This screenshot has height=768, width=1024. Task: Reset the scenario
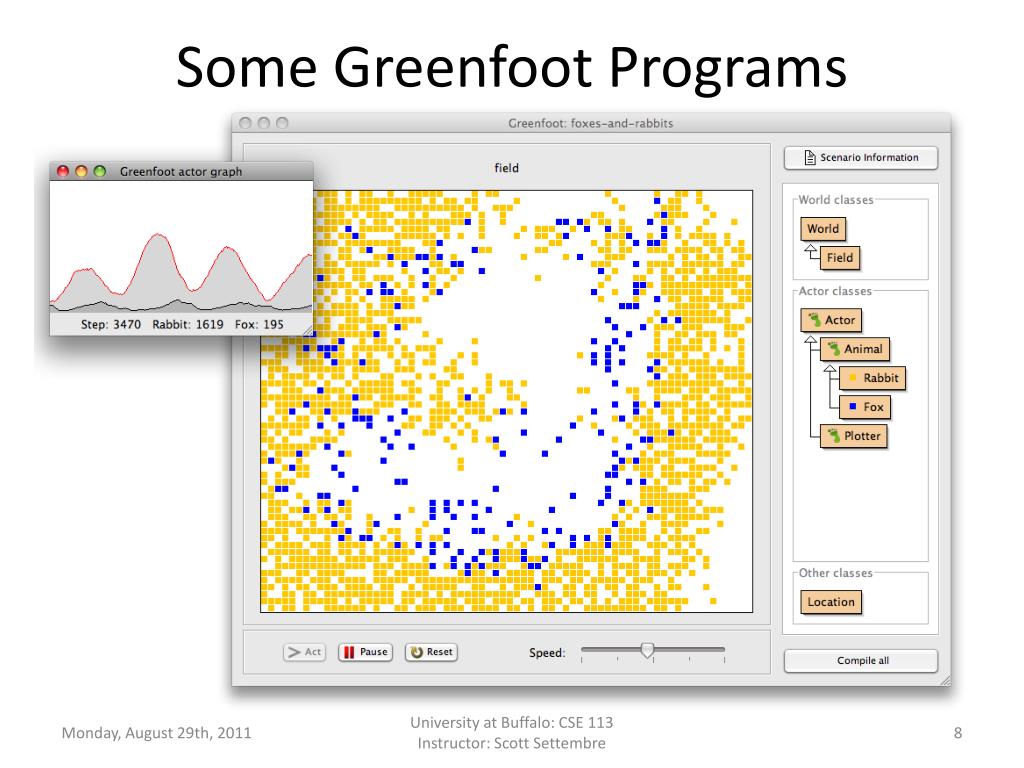[431, 652]
